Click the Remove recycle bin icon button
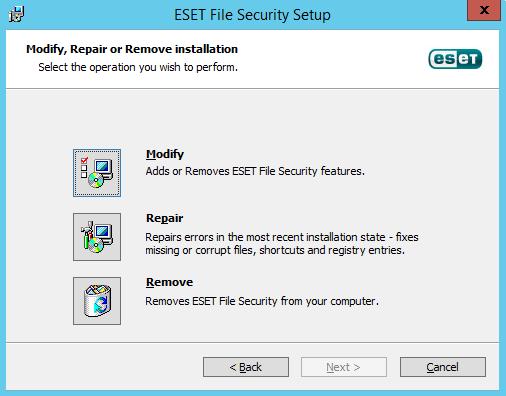Viewport: 506px width, 396px height. [x=97, y=301]
